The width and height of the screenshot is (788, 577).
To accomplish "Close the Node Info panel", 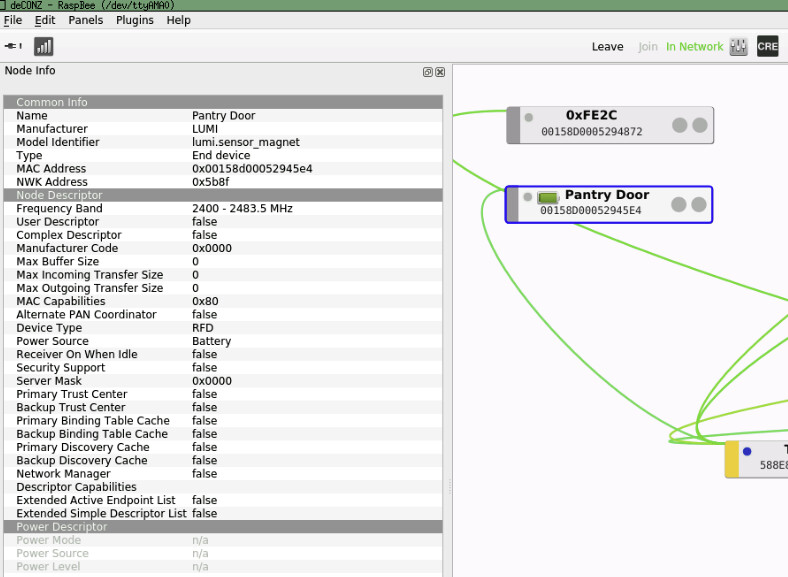I will [x=440, y=72].
